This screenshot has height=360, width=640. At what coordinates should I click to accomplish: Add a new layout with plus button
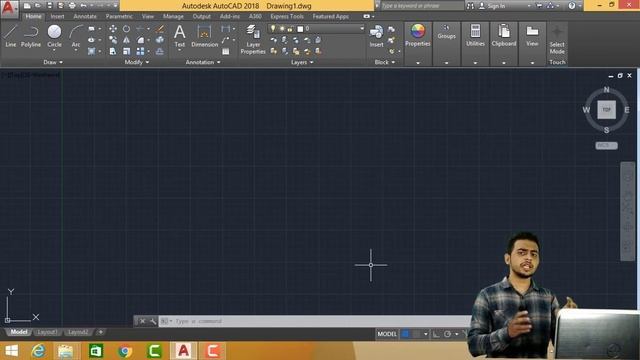tap(100, 332)
